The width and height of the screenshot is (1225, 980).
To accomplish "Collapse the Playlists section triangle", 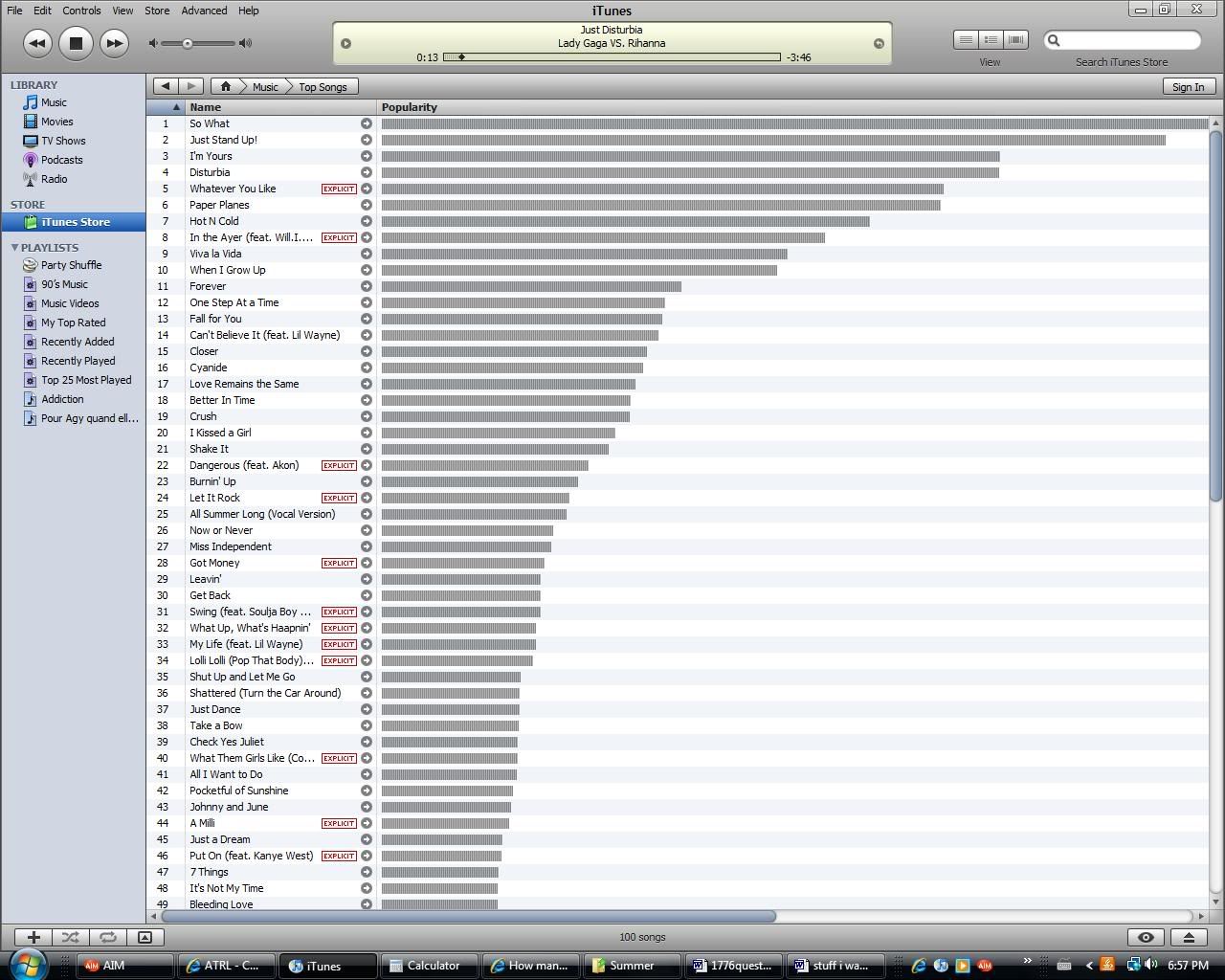I will point(14,248).
